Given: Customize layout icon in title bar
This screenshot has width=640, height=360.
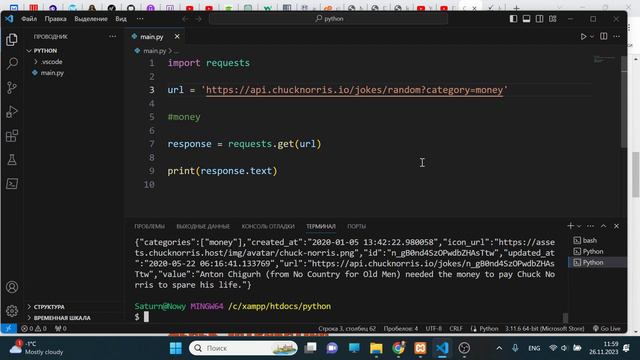Looking at the screenshot, I should tap(553, 19).
